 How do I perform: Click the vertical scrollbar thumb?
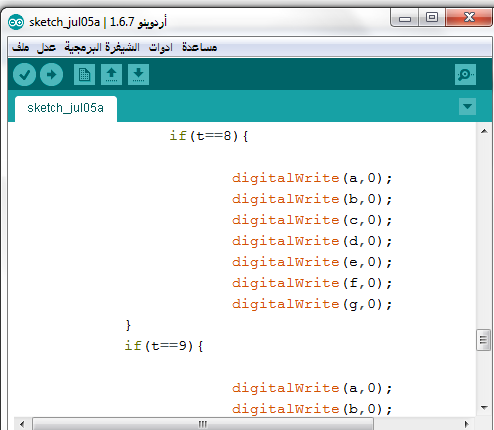(x=483, y=340)
